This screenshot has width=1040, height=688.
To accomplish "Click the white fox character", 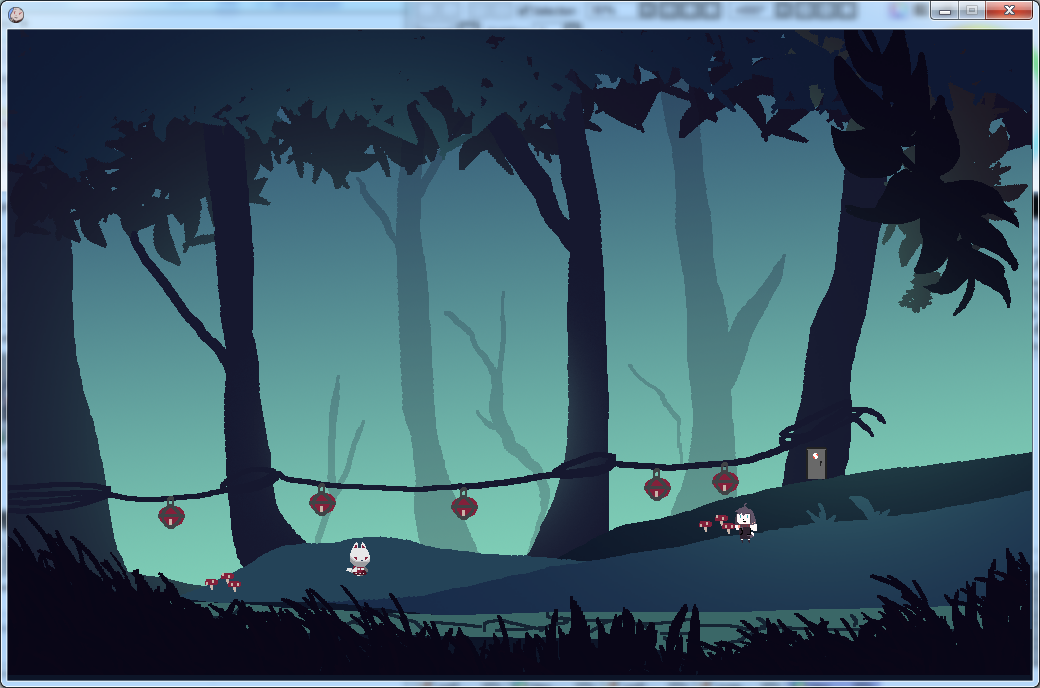I will 359,559.
